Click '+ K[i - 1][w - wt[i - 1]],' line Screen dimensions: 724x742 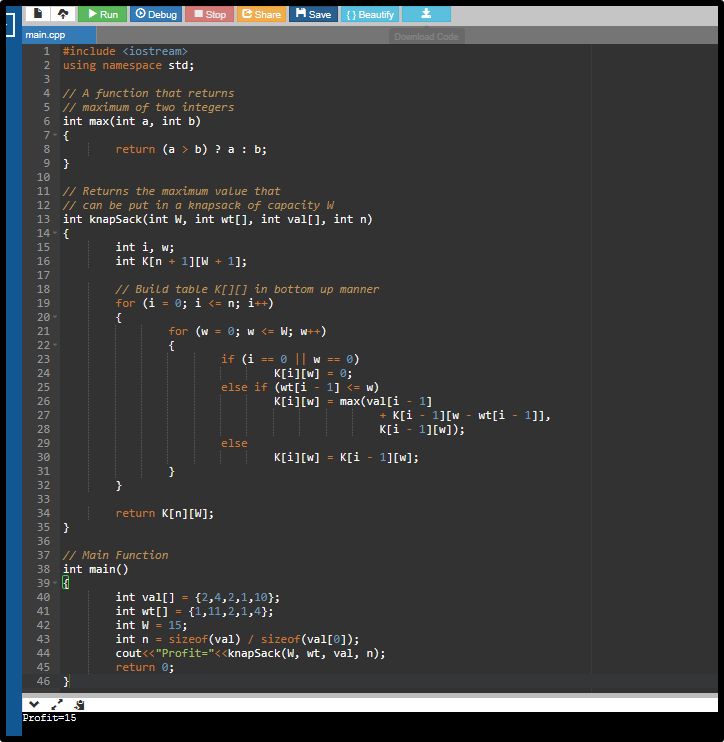coord(465,415)
